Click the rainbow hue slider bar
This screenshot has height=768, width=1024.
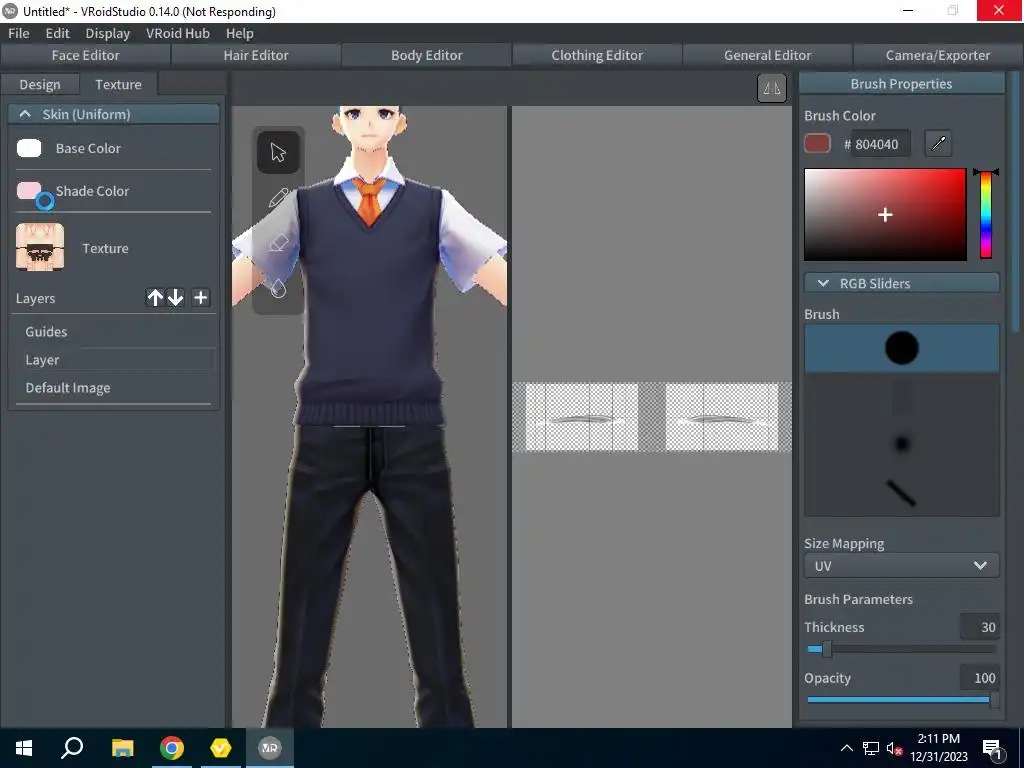coord(985,215)
